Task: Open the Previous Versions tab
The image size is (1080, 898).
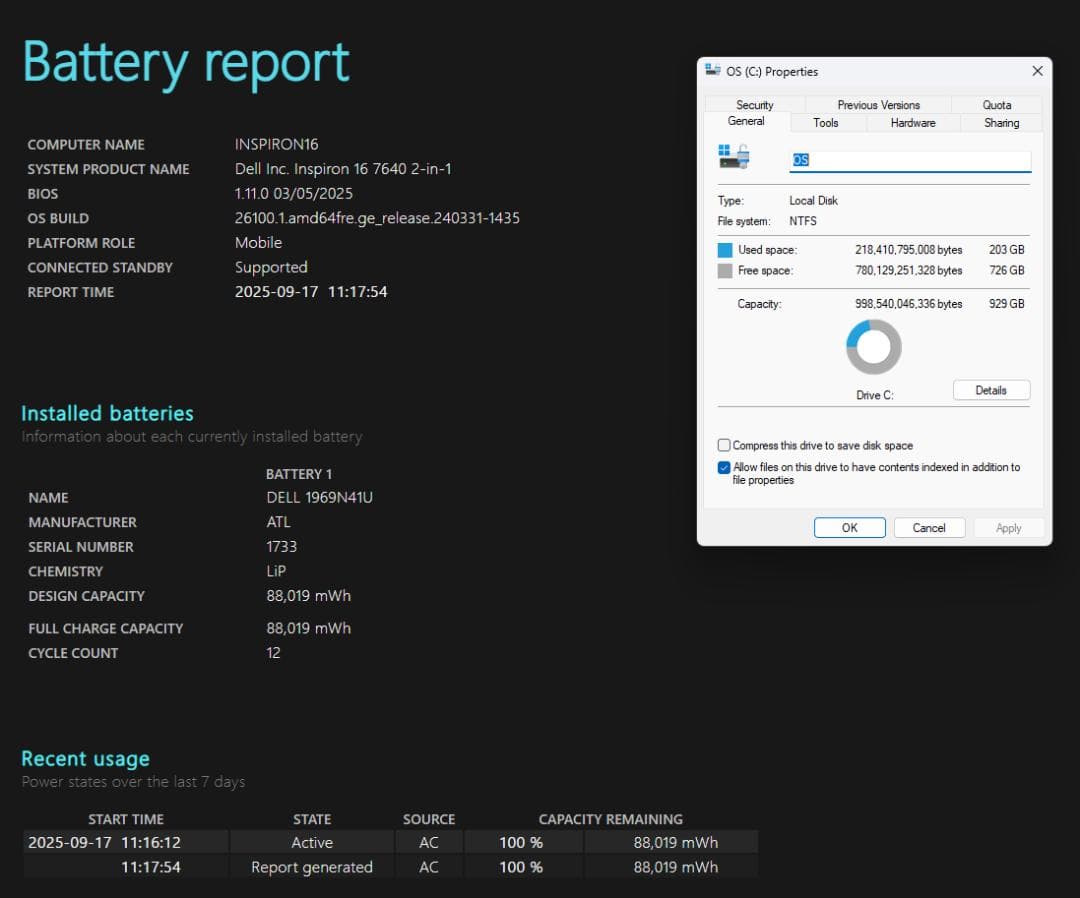Action: point(878,104)
